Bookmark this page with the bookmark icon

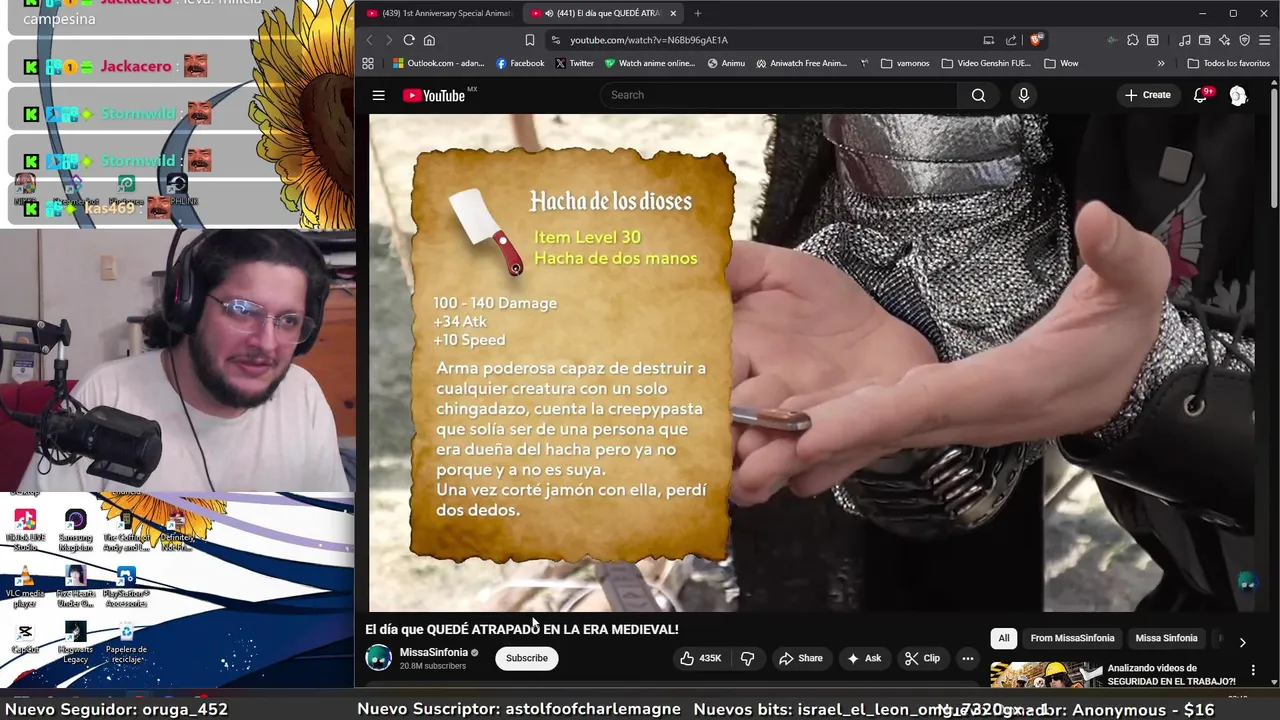click(x=530, y=40)
